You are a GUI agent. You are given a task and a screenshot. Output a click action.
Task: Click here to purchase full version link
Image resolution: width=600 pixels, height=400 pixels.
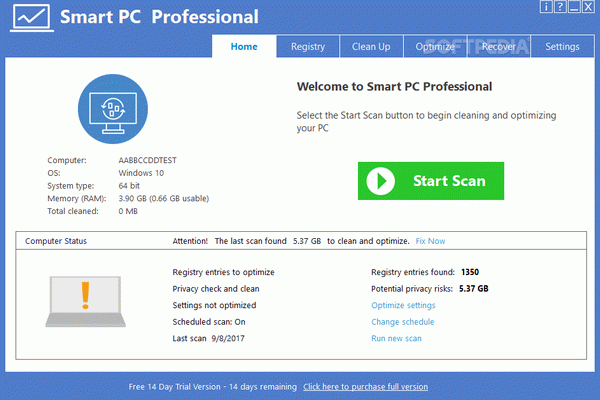click(x=365, y=387)
